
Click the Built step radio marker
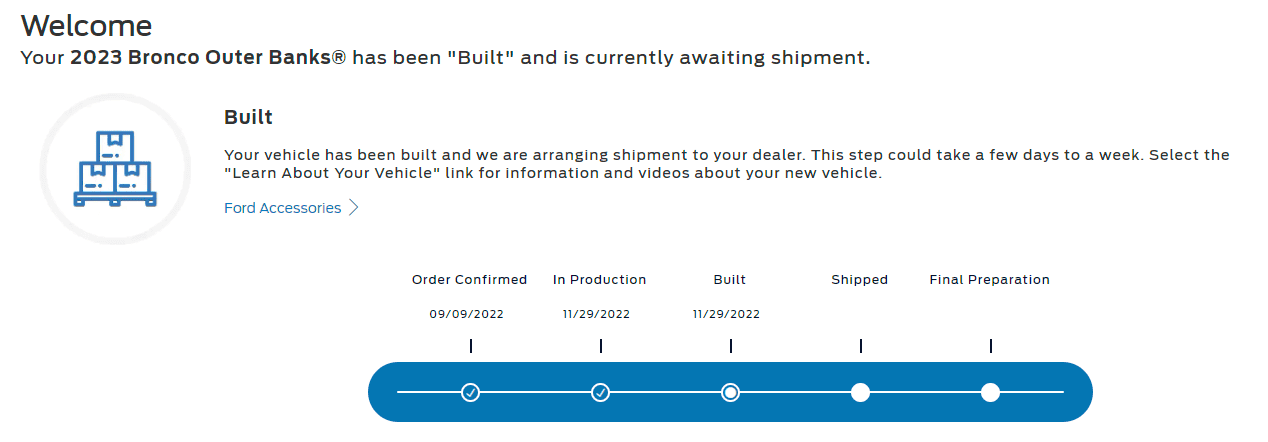click(x=730, y=392)
